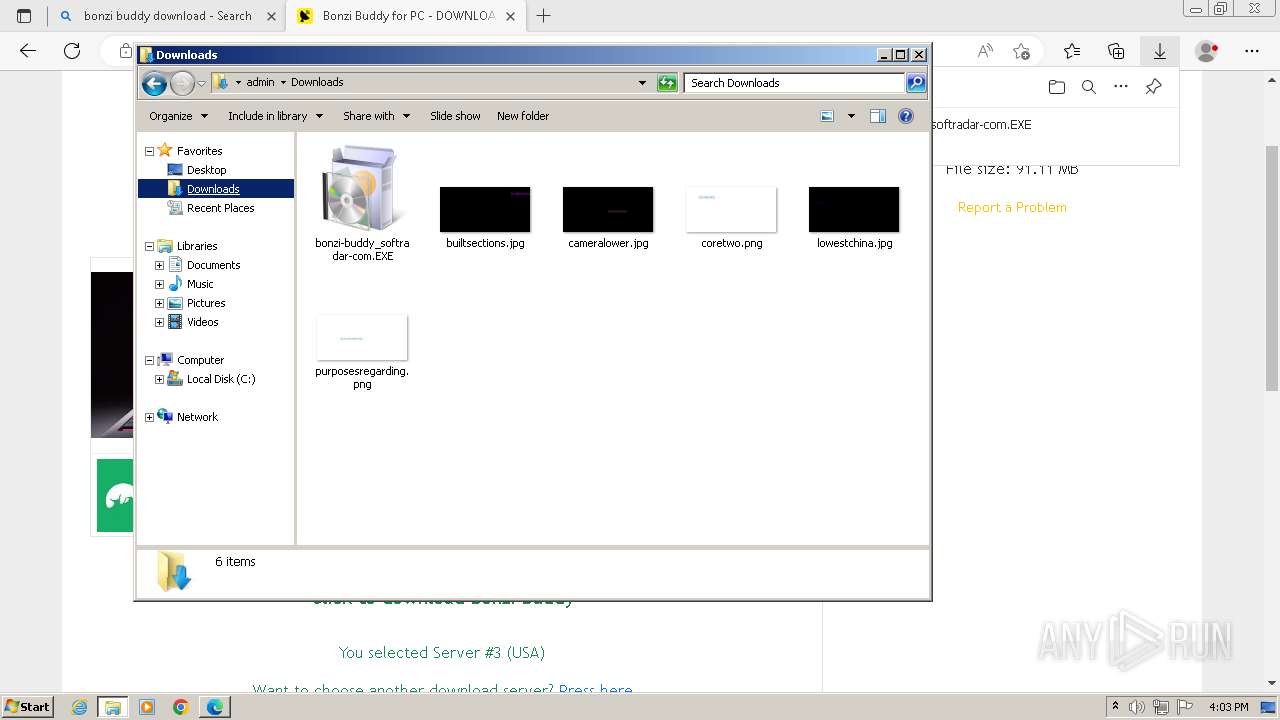Image resolution: width=1280 pixels, height=720 pixels.
Task: Open more options in Edge downloads panel
Action: click(x=1121, y=87)
